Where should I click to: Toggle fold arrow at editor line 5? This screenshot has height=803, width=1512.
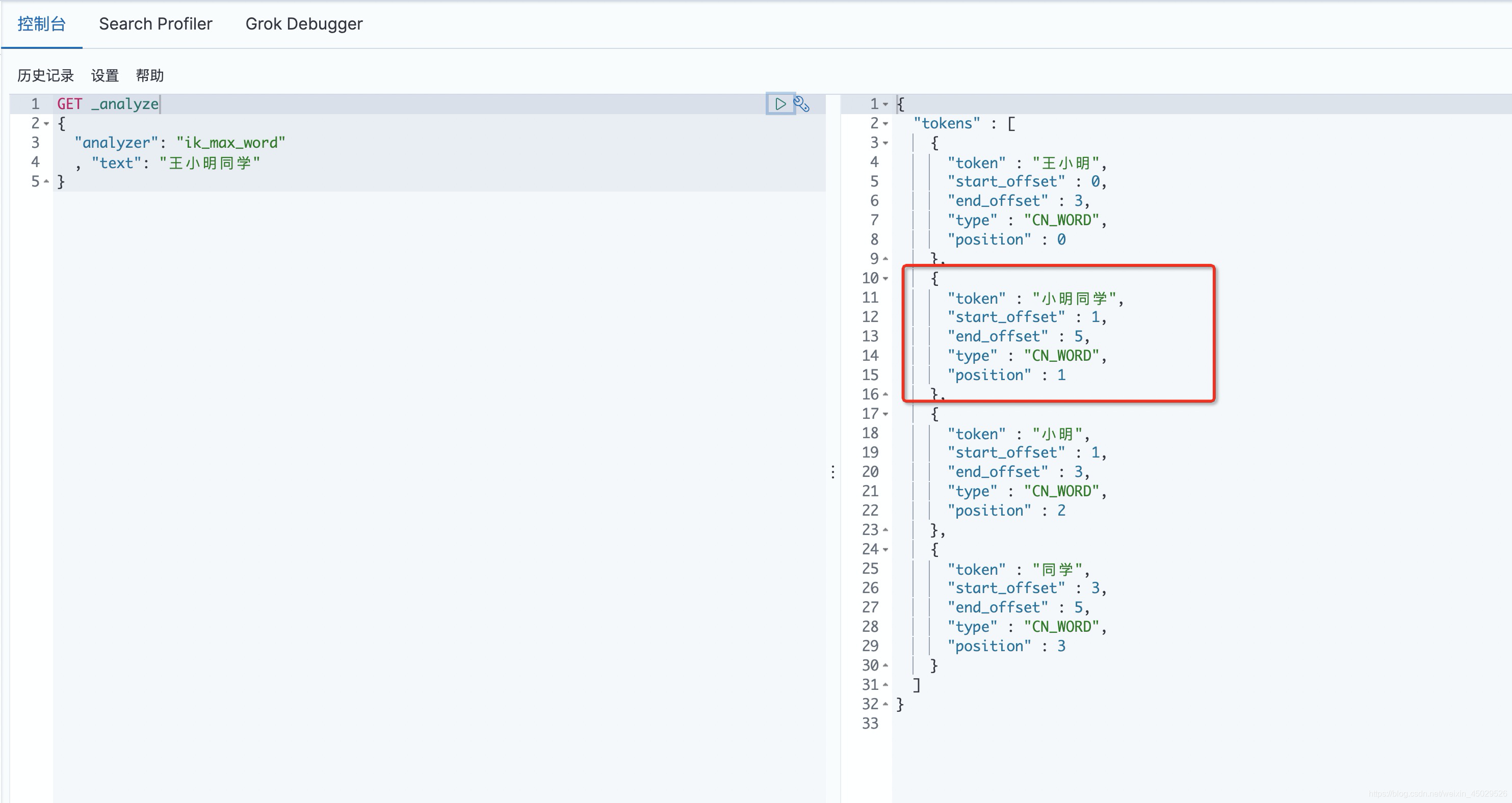coord(46,181)
